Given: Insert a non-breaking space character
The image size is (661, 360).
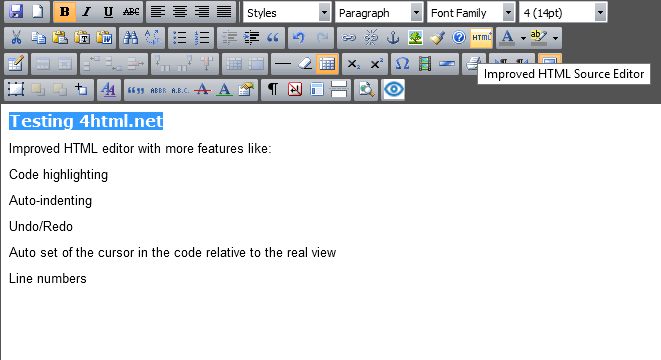Looking at the screenshot, I should click(x=295, y=90).
